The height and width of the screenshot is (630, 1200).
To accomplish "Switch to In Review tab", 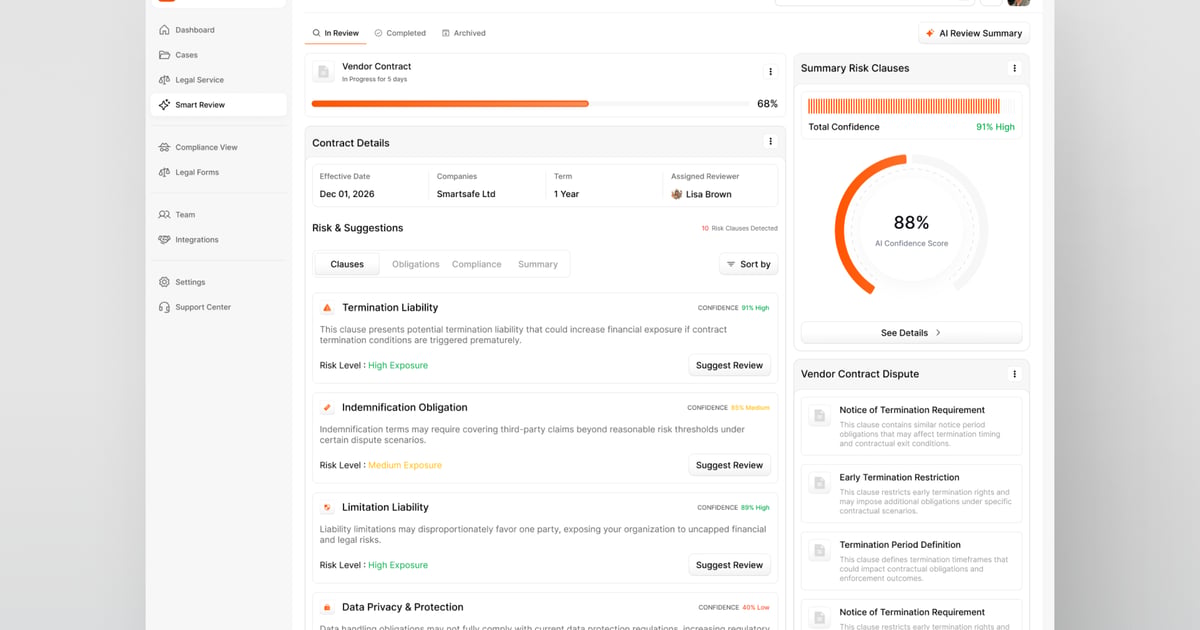I will [x=336, y=33].
